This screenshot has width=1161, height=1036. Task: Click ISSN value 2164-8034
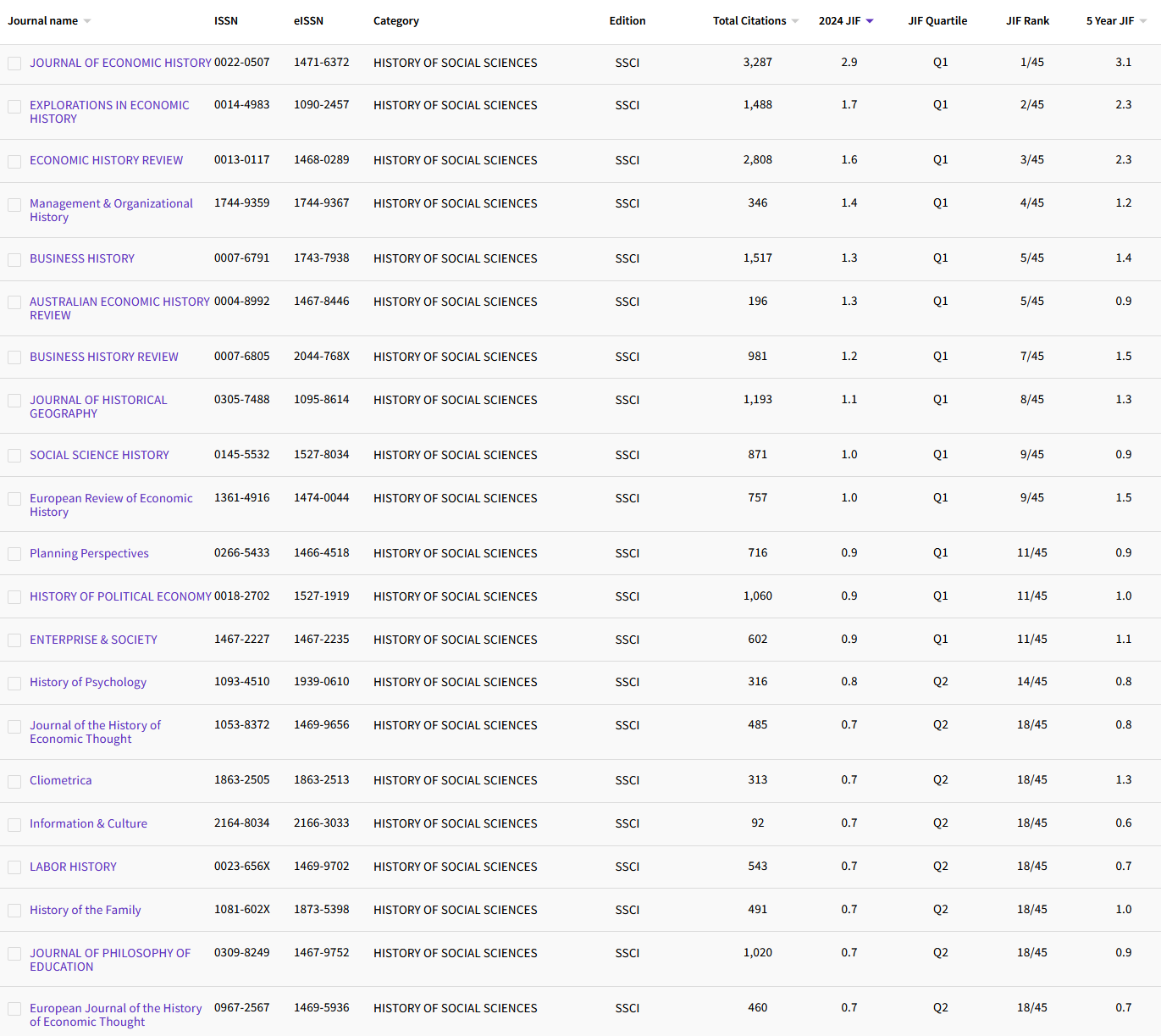[x=242, y=823]
